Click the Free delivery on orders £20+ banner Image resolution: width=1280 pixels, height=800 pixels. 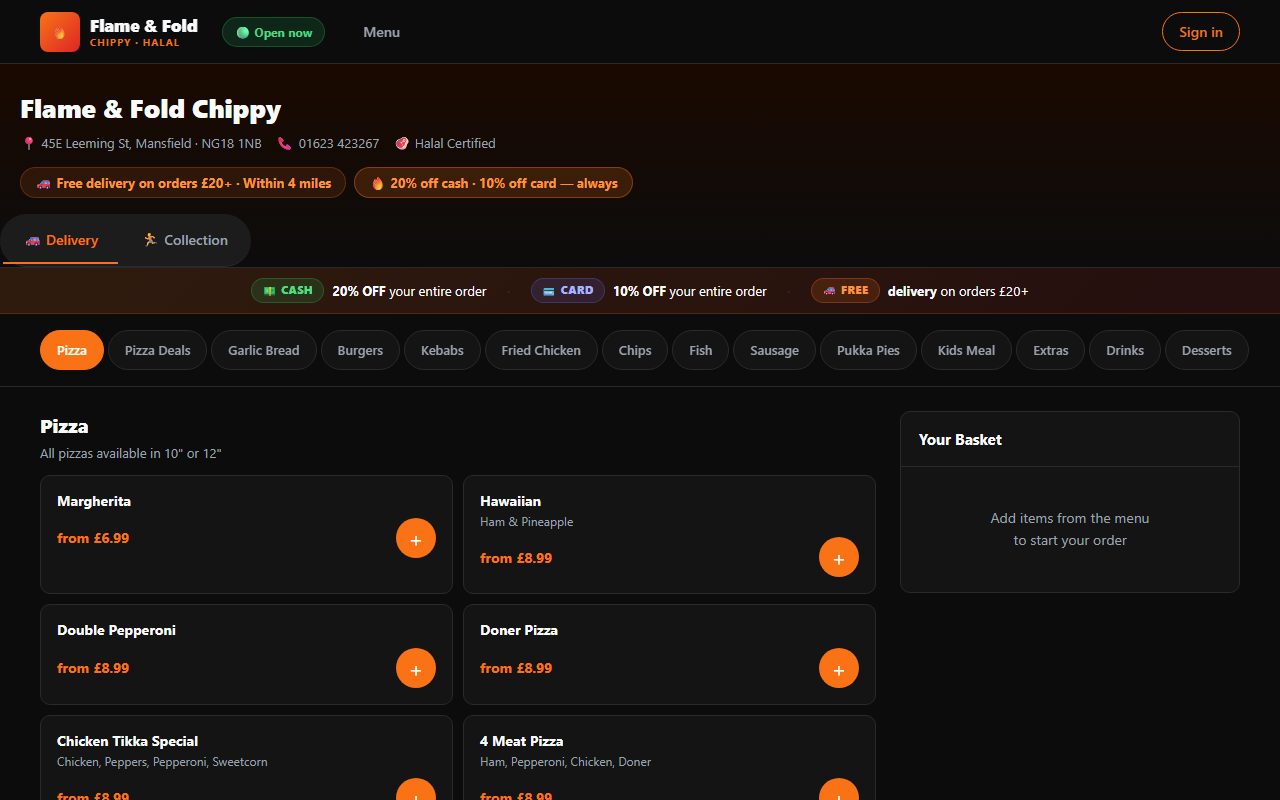183,183
